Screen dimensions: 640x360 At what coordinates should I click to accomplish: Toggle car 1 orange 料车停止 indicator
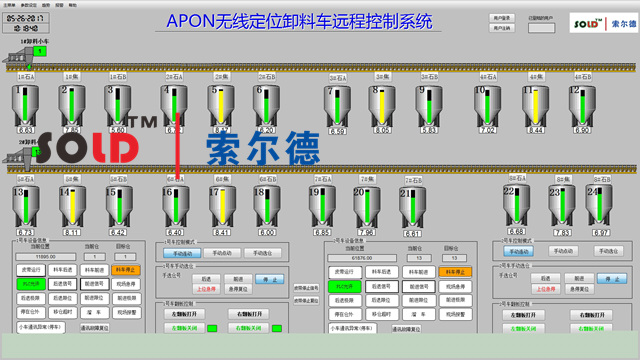[126, 270]
